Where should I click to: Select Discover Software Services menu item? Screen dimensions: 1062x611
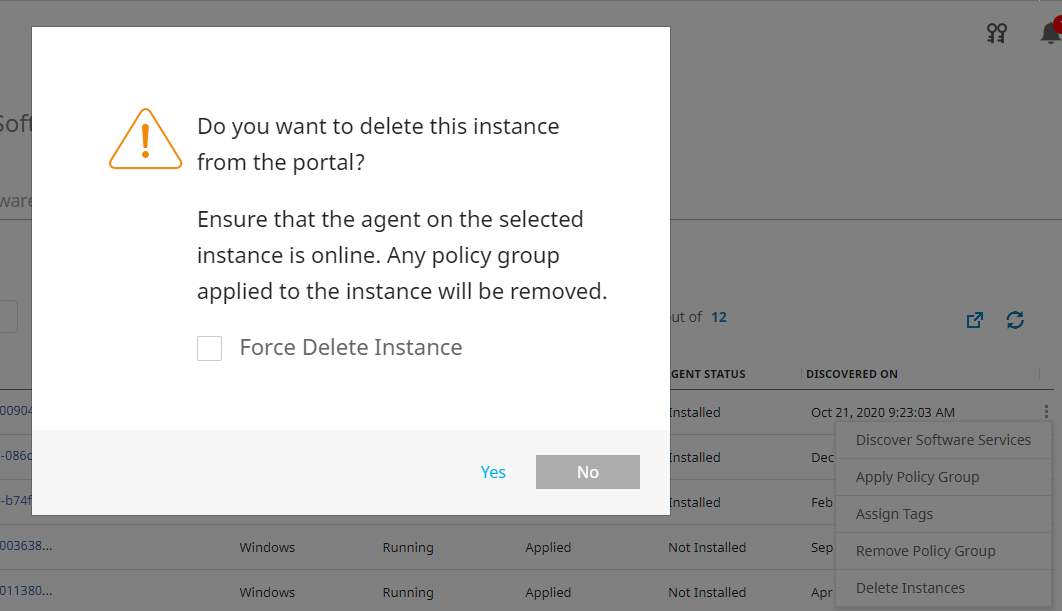point(943,440)
